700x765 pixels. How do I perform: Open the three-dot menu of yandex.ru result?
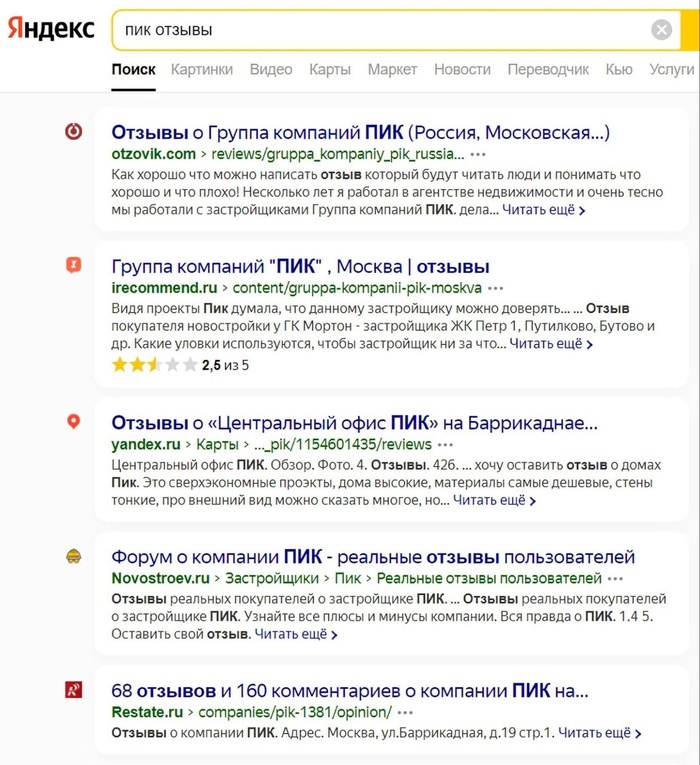coord(445,445)
